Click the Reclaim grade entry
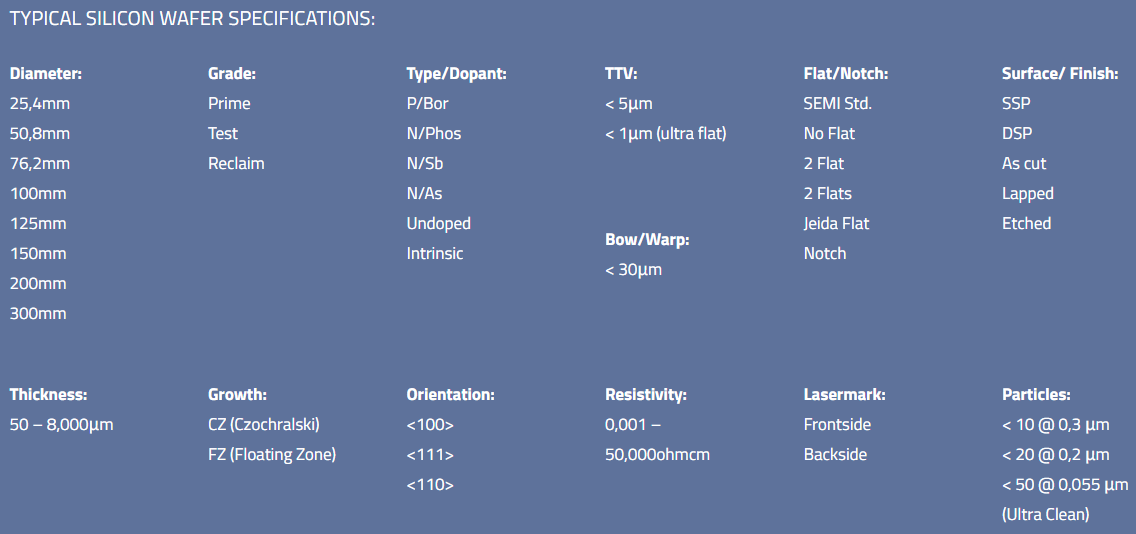 (x=236, y=164)
